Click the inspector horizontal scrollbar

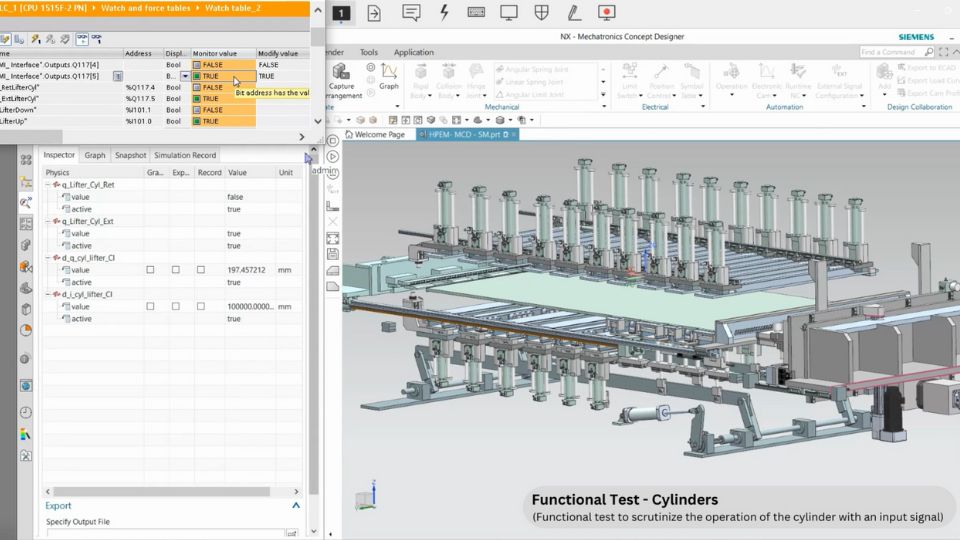click(x=162, y=492)
